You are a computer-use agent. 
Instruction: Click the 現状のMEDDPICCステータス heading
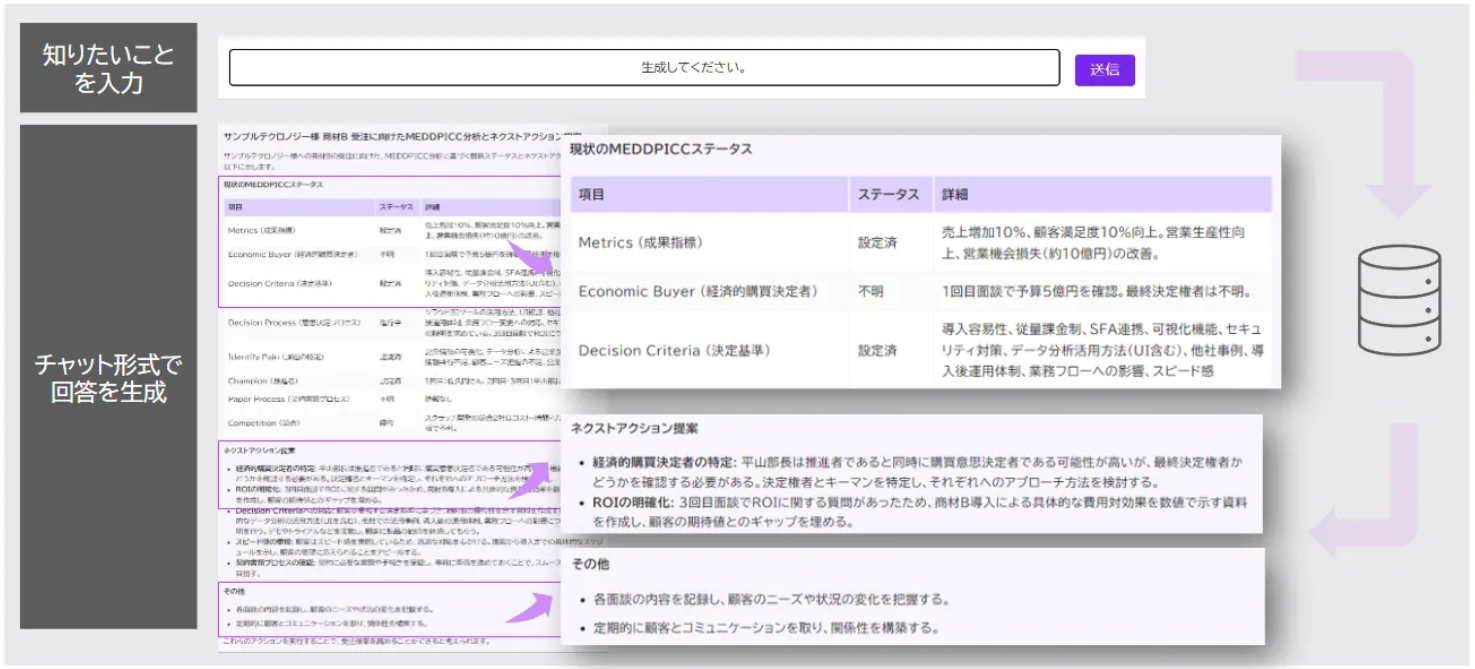click(x=661, y=149)
